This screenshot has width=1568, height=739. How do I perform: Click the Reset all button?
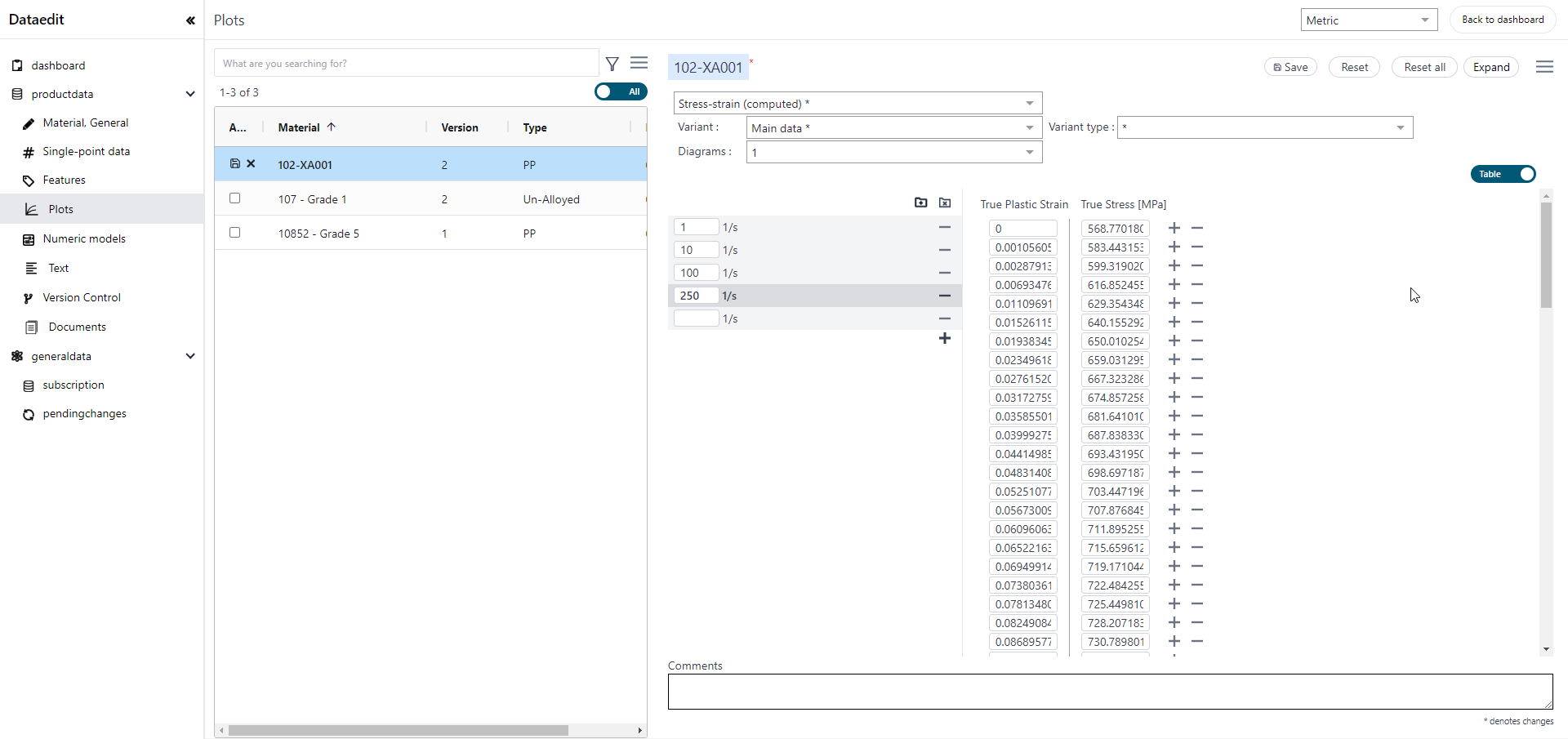[1424, 67]
